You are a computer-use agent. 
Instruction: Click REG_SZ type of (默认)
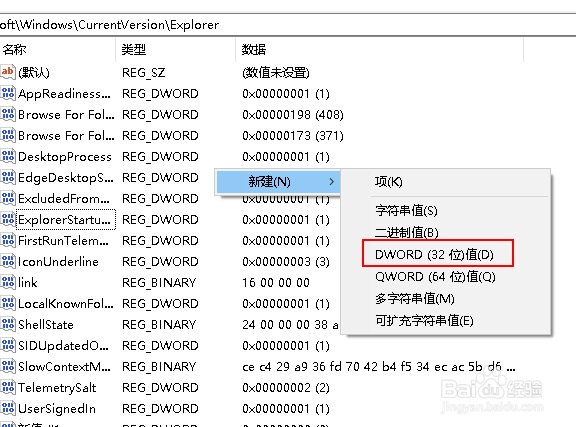point(144,73)
